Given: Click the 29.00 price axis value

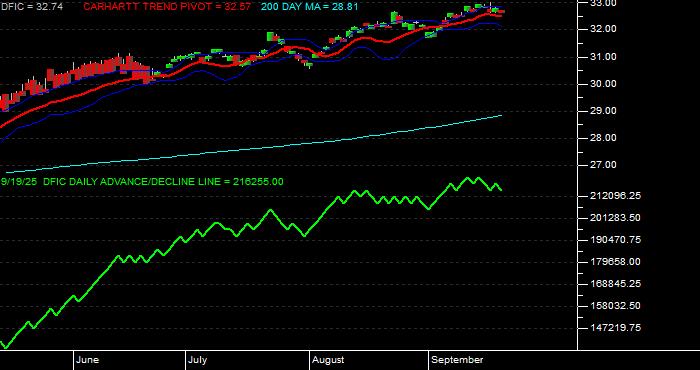Looking at the screenshot, I should (x=603, y=111).
